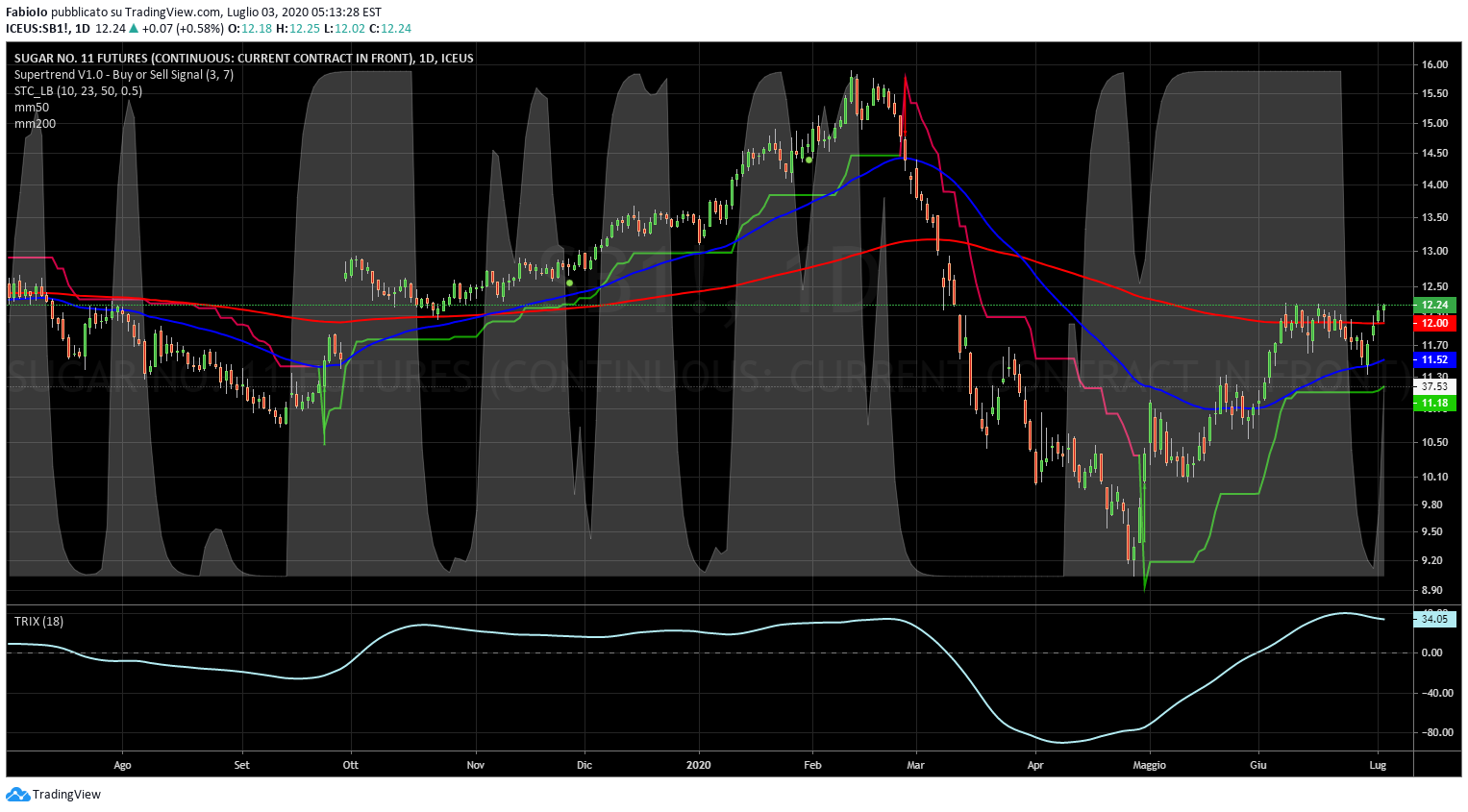Click the Nov month label on time axis
The height and width of the screenshot is (812, 1468).
click(x=475, y=766)
